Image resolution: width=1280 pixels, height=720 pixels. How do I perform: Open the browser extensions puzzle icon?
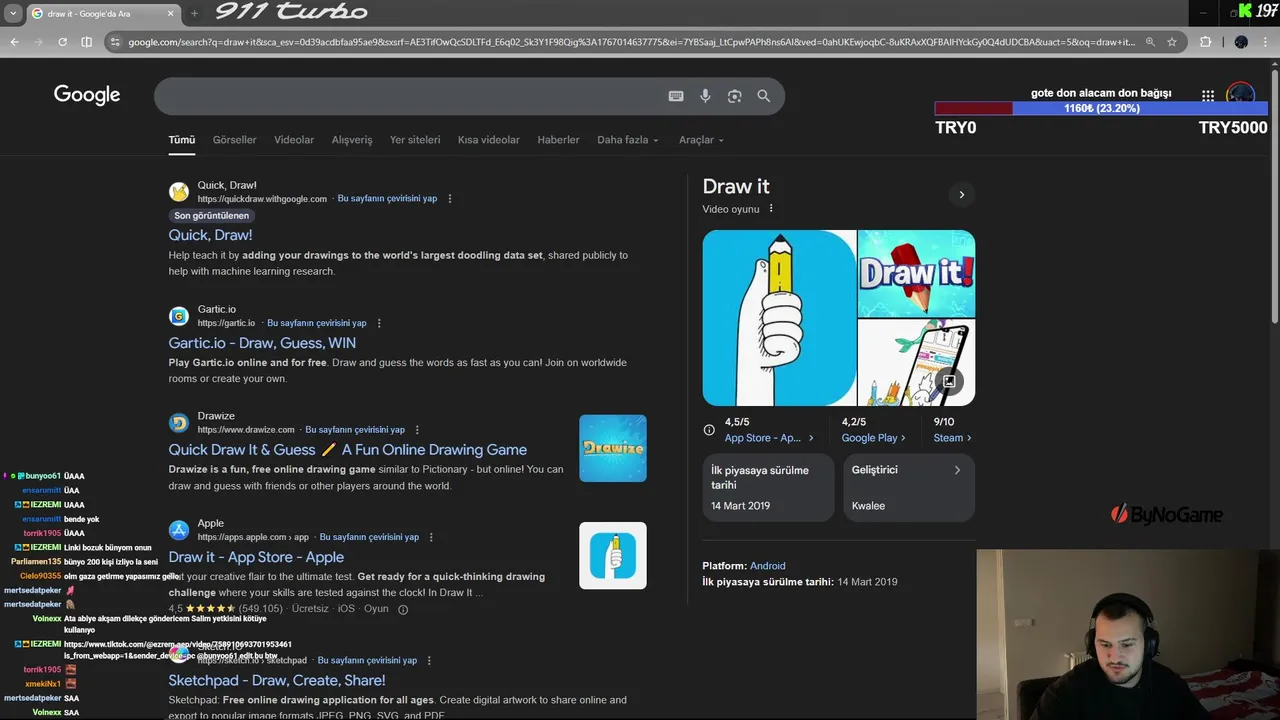pos(1205,42)
